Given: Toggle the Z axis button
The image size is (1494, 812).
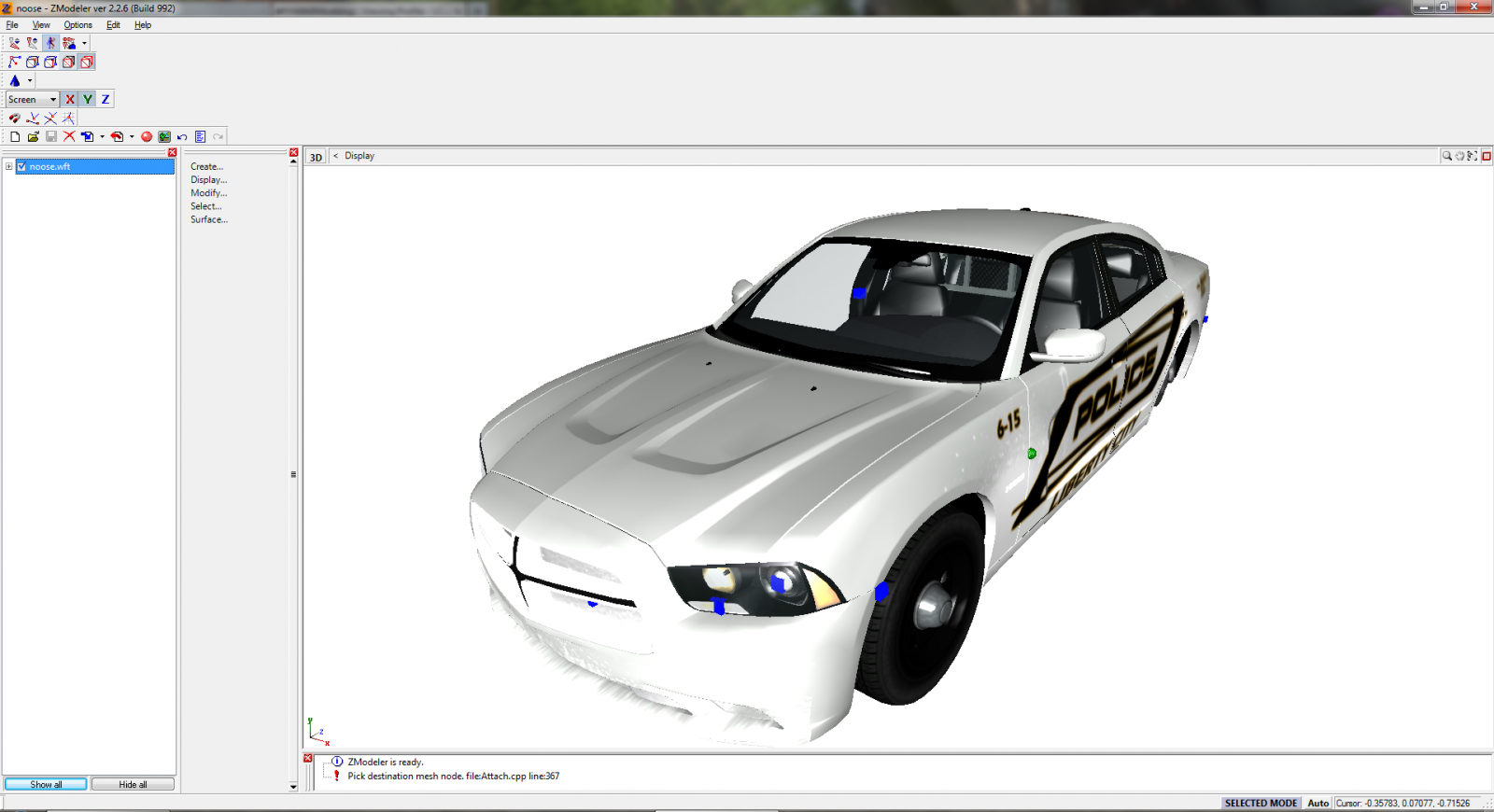Looking at the screenshot, I should (x=106, y=100).
